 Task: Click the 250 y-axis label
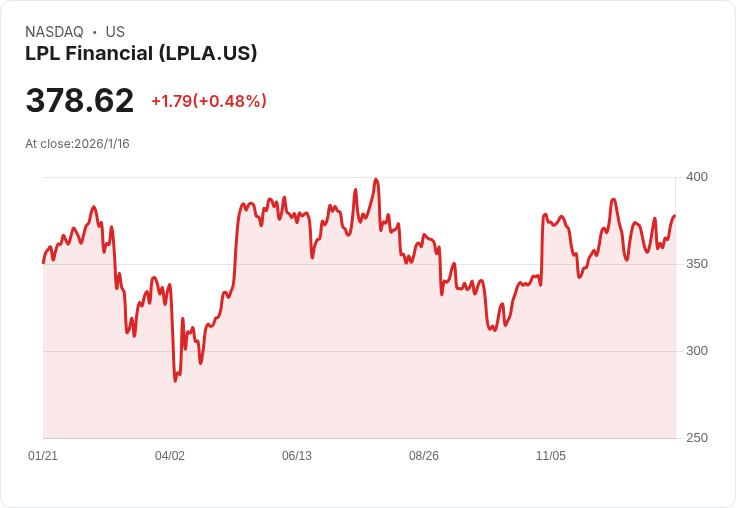(697, 438)
